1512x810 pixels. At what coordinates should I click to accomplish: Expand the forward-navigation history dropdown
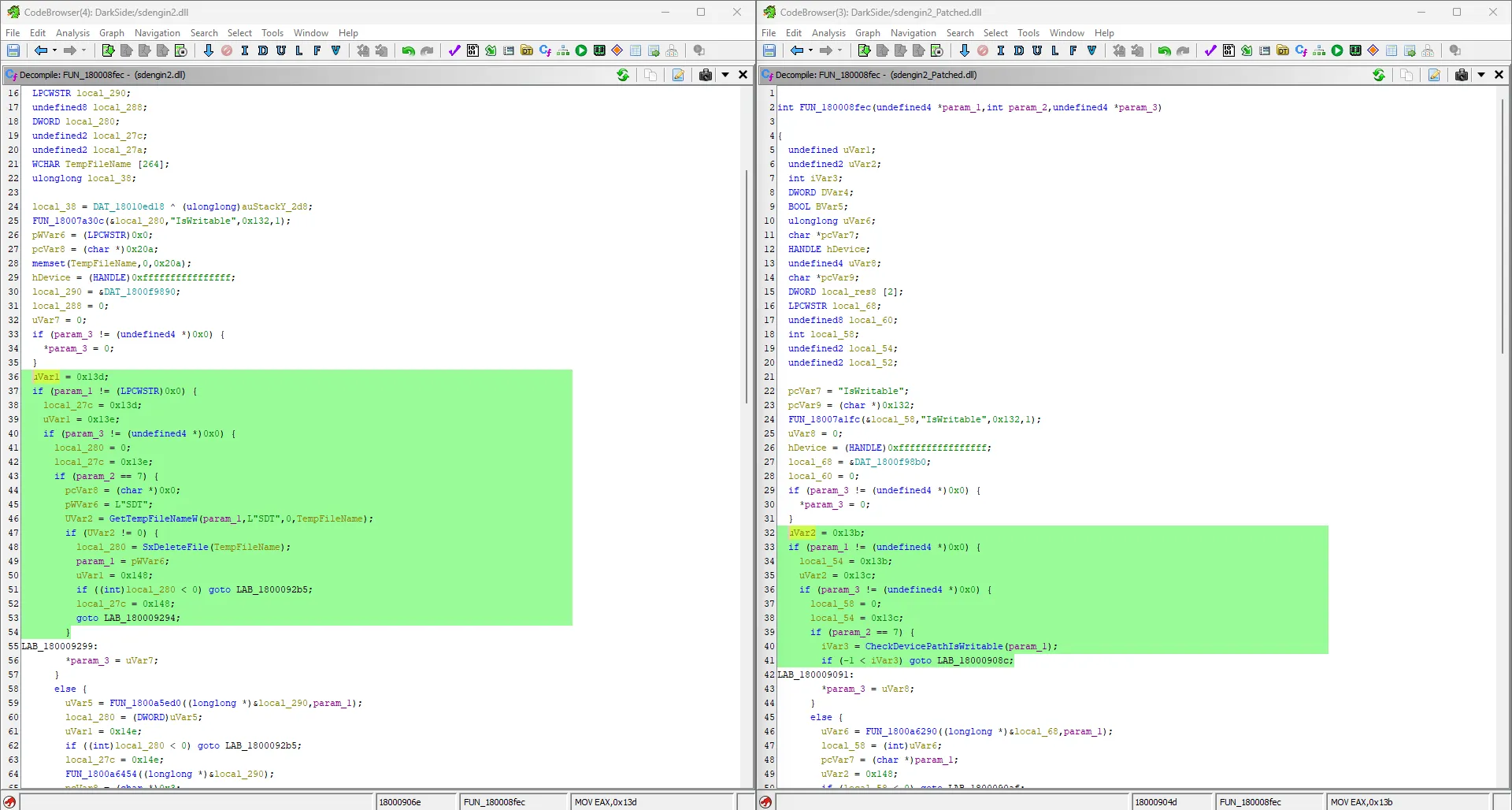coord(83,50)
